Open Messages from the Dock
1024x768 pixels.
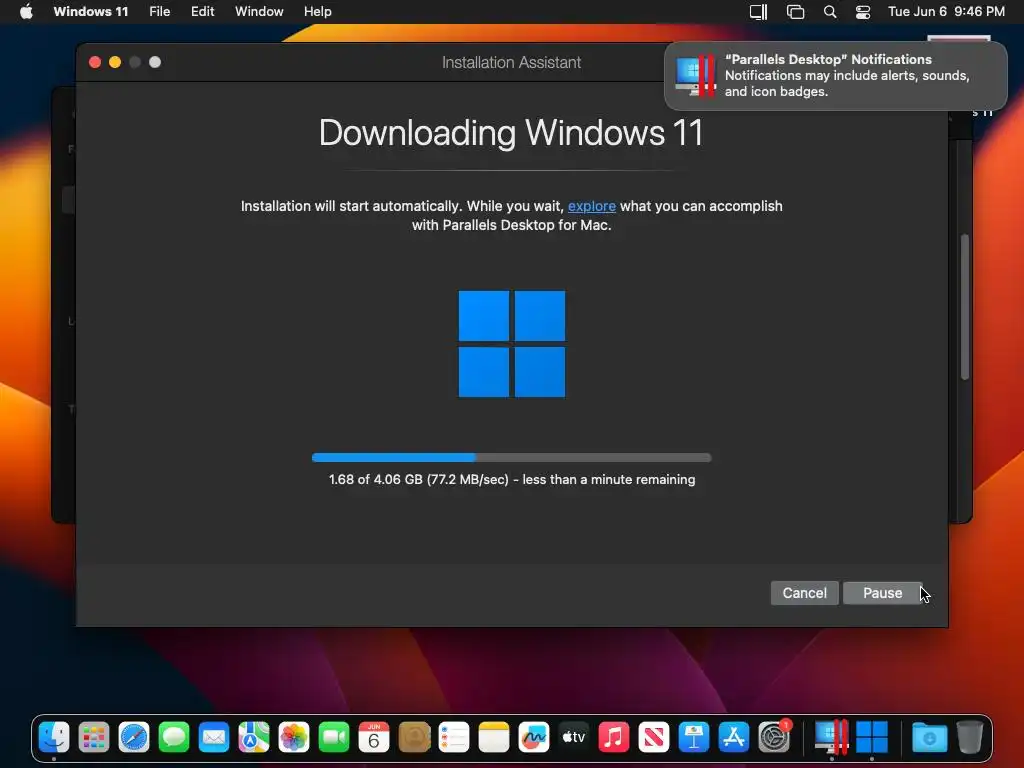[174, 738]
